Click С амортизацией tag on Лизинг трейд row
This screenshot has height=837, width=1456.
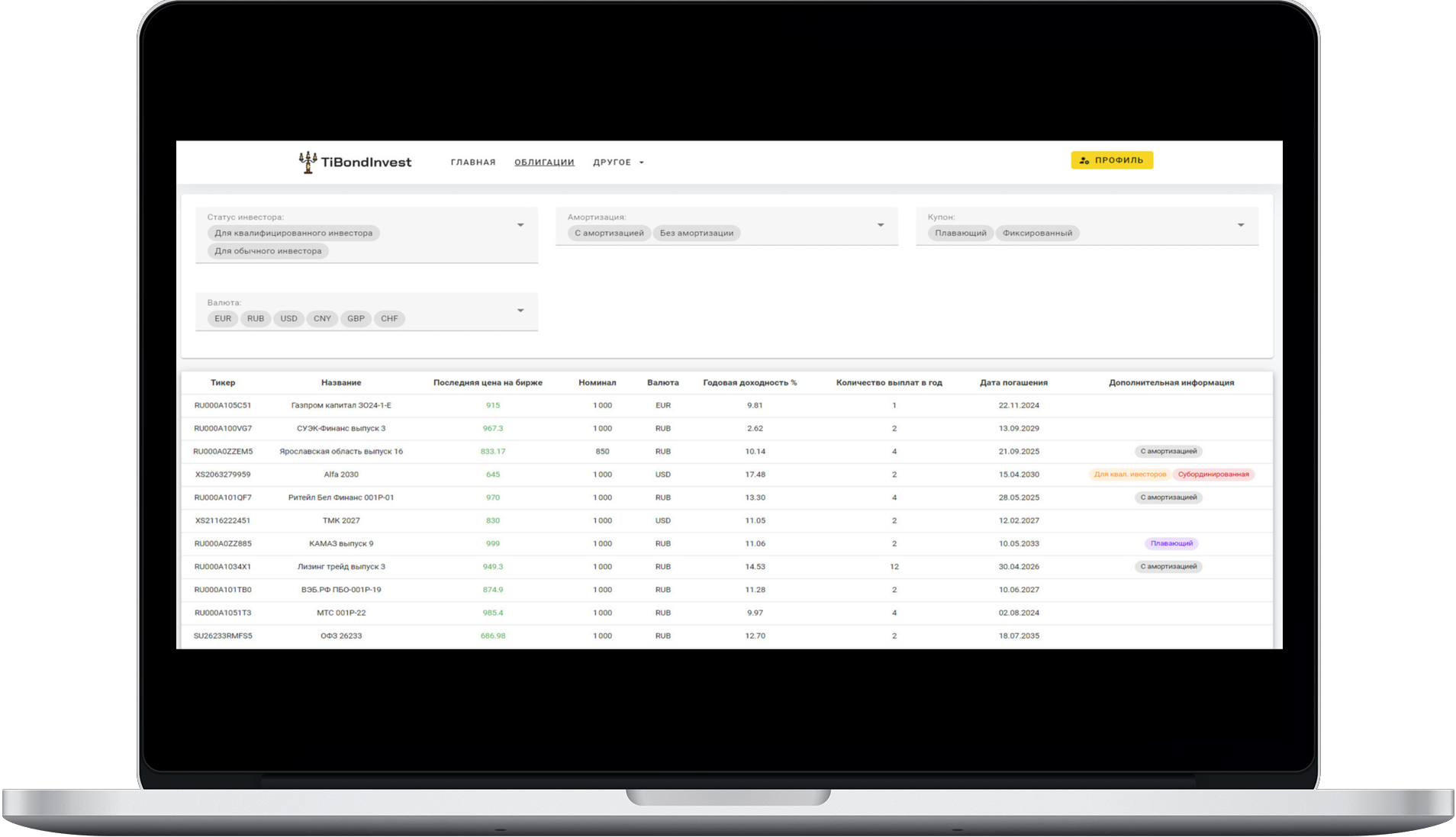coord(1168,567)
